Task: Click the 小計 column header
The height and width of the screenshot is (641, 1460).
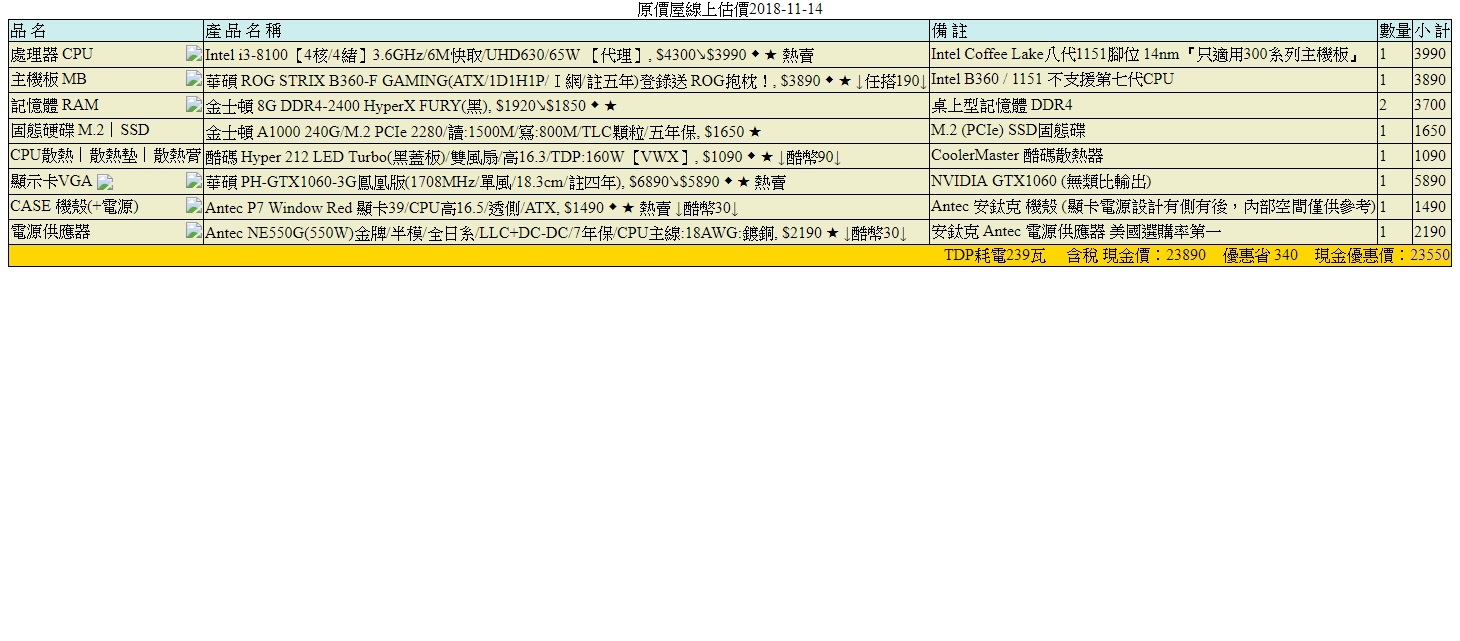Action: tap(1432, 30)
